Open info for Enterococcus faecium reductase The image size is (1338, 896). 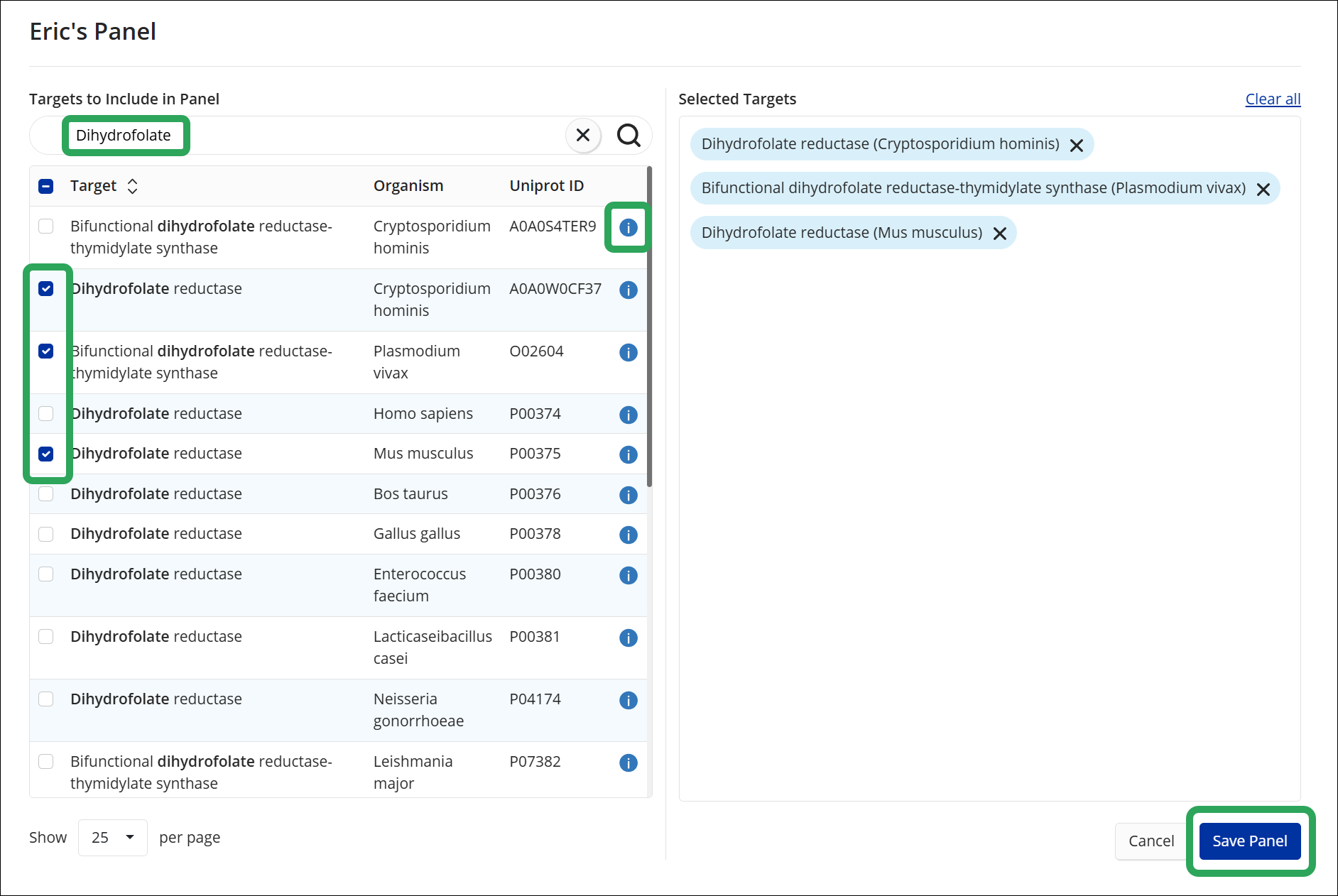pos(628,575)
